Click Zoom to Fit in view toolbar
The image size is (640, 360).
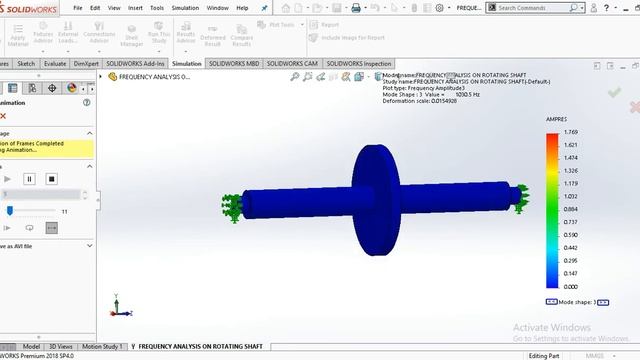[295, 77]
